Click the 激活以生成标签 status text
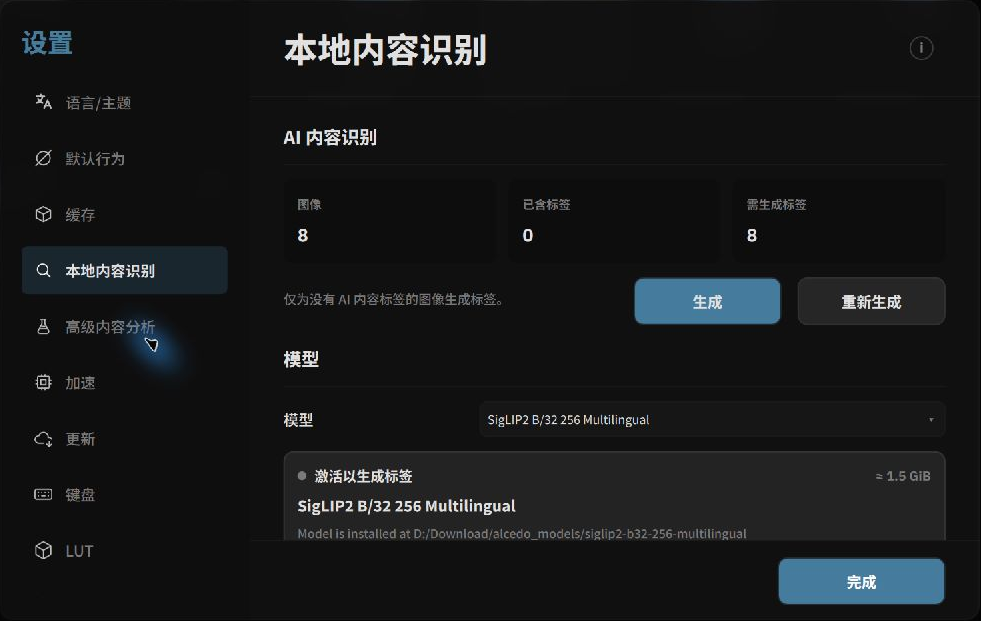Viewport: 981px width, 621px height. click(363, 476)
